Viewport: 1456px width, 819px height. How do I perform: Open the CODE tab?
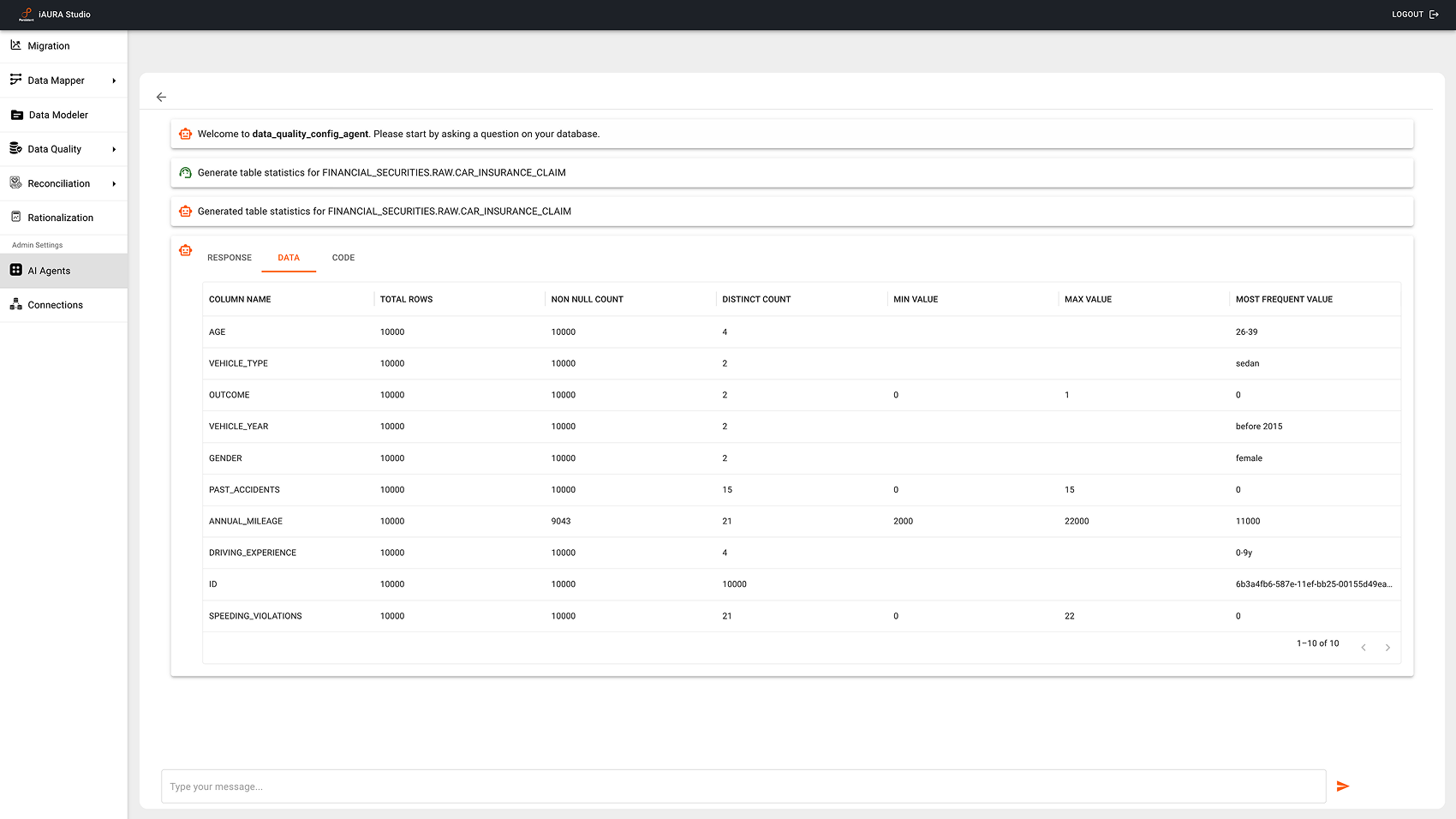coord(343,258)
